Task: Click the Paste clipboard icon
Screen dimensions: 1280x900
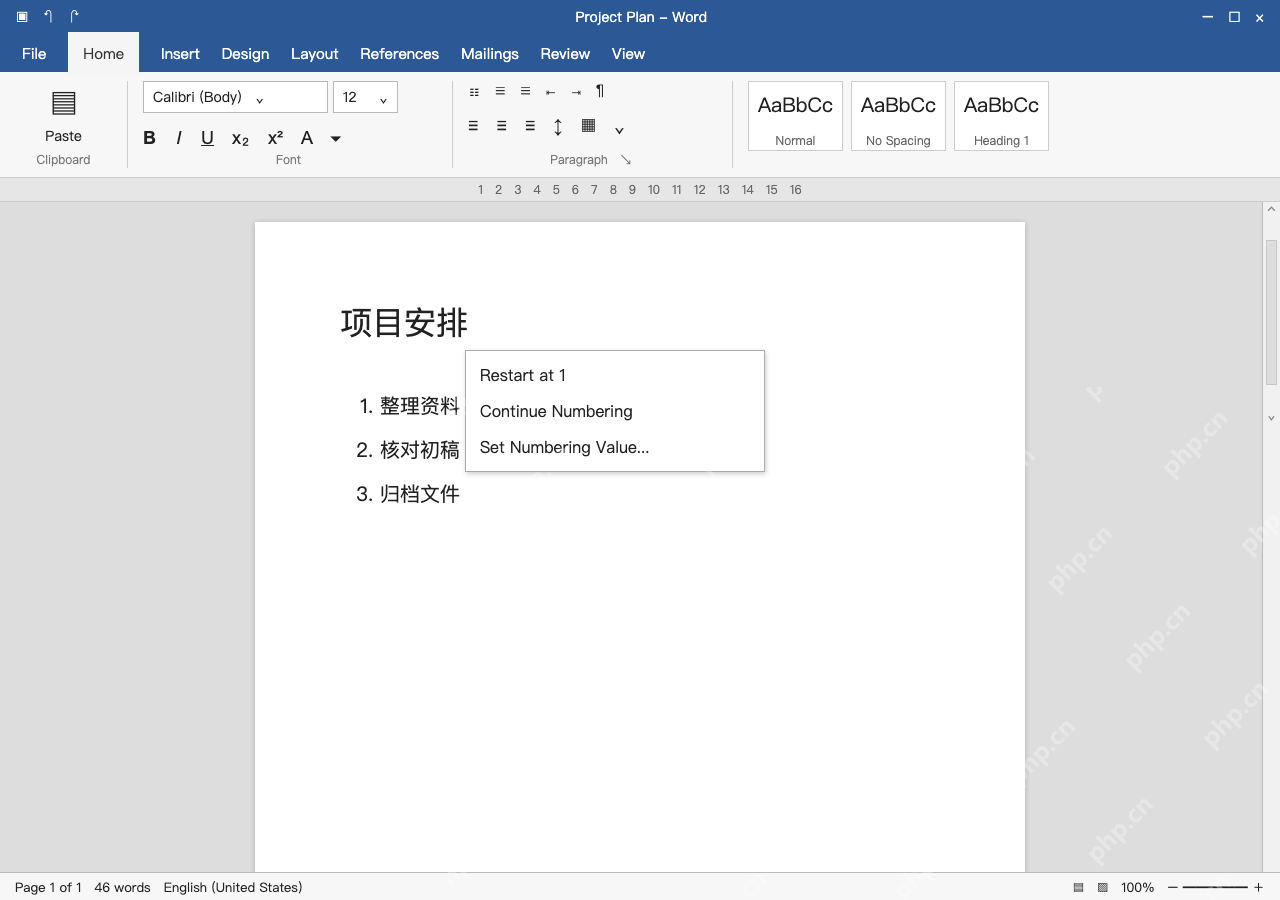Action: [x=63, y=103]
